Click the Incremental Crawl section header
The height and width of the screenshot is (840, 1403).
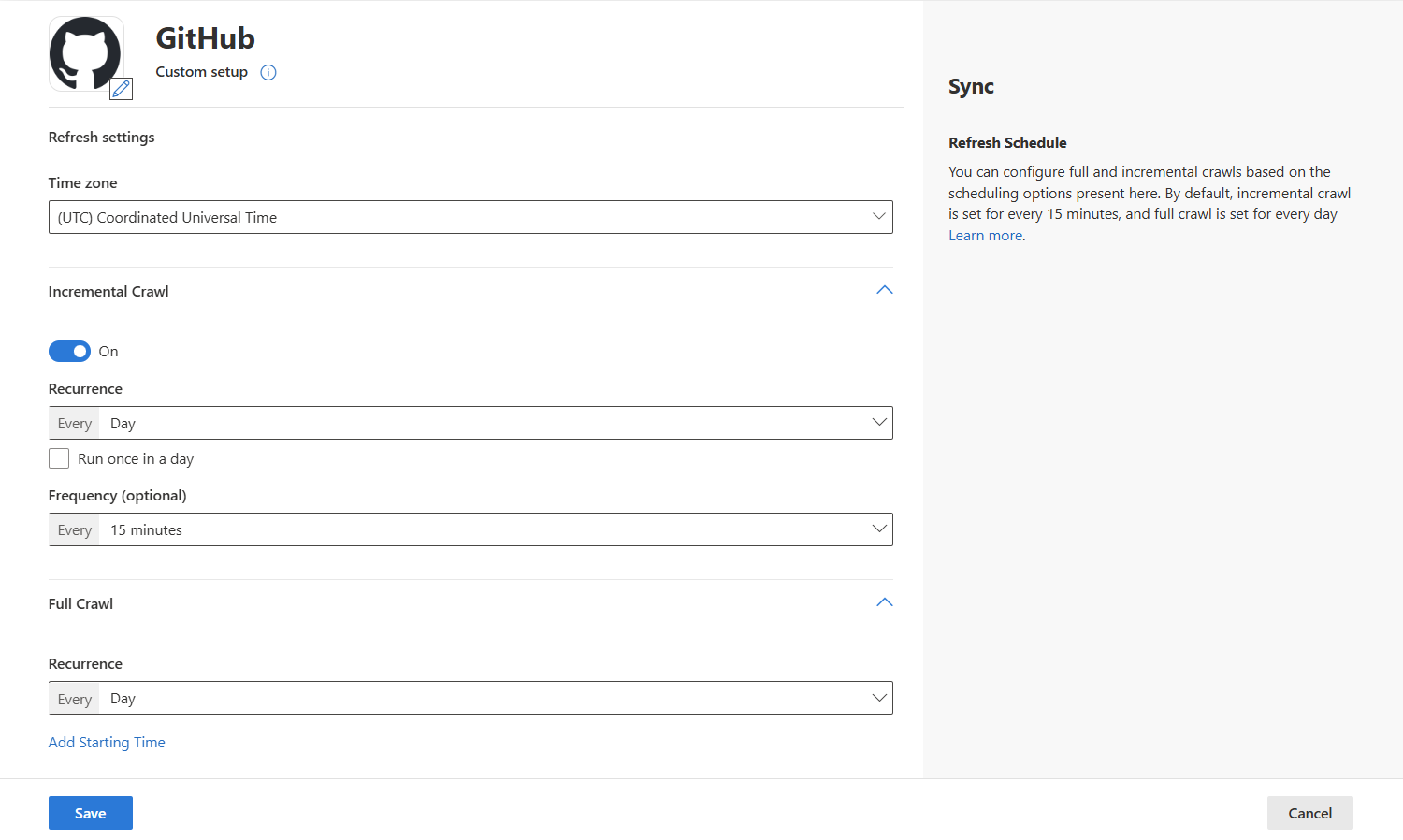tap(108, 292)
